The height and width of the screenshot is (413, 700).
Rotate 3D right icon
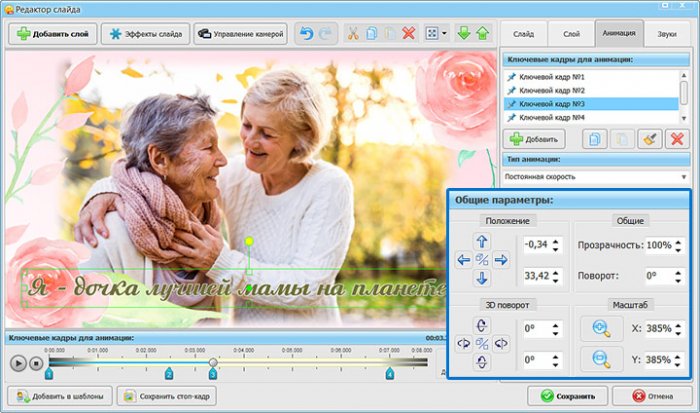[500, 344]
